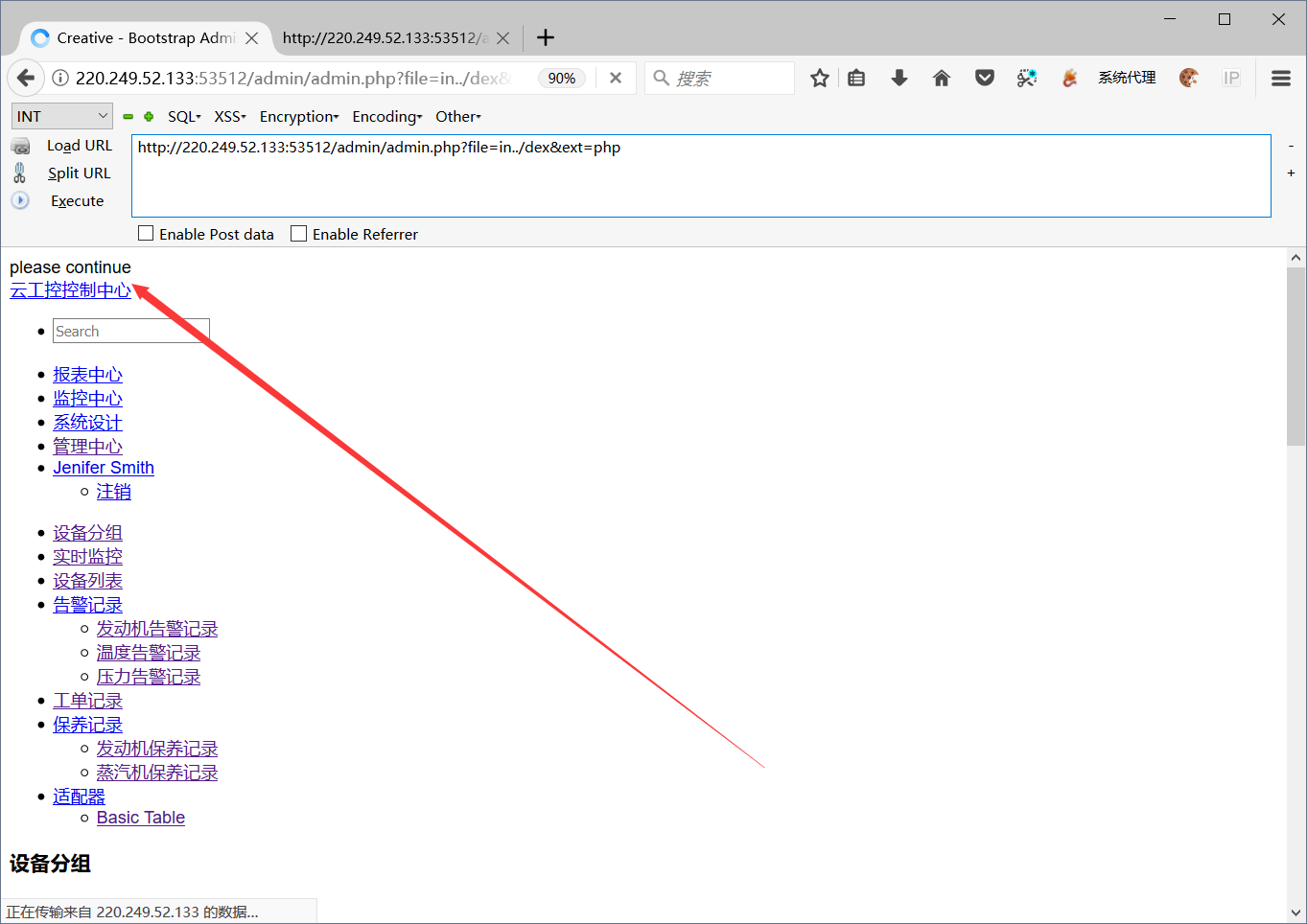Open the INT type combo box
This screenshot has width=1307, height=924.
coord(61,115)
